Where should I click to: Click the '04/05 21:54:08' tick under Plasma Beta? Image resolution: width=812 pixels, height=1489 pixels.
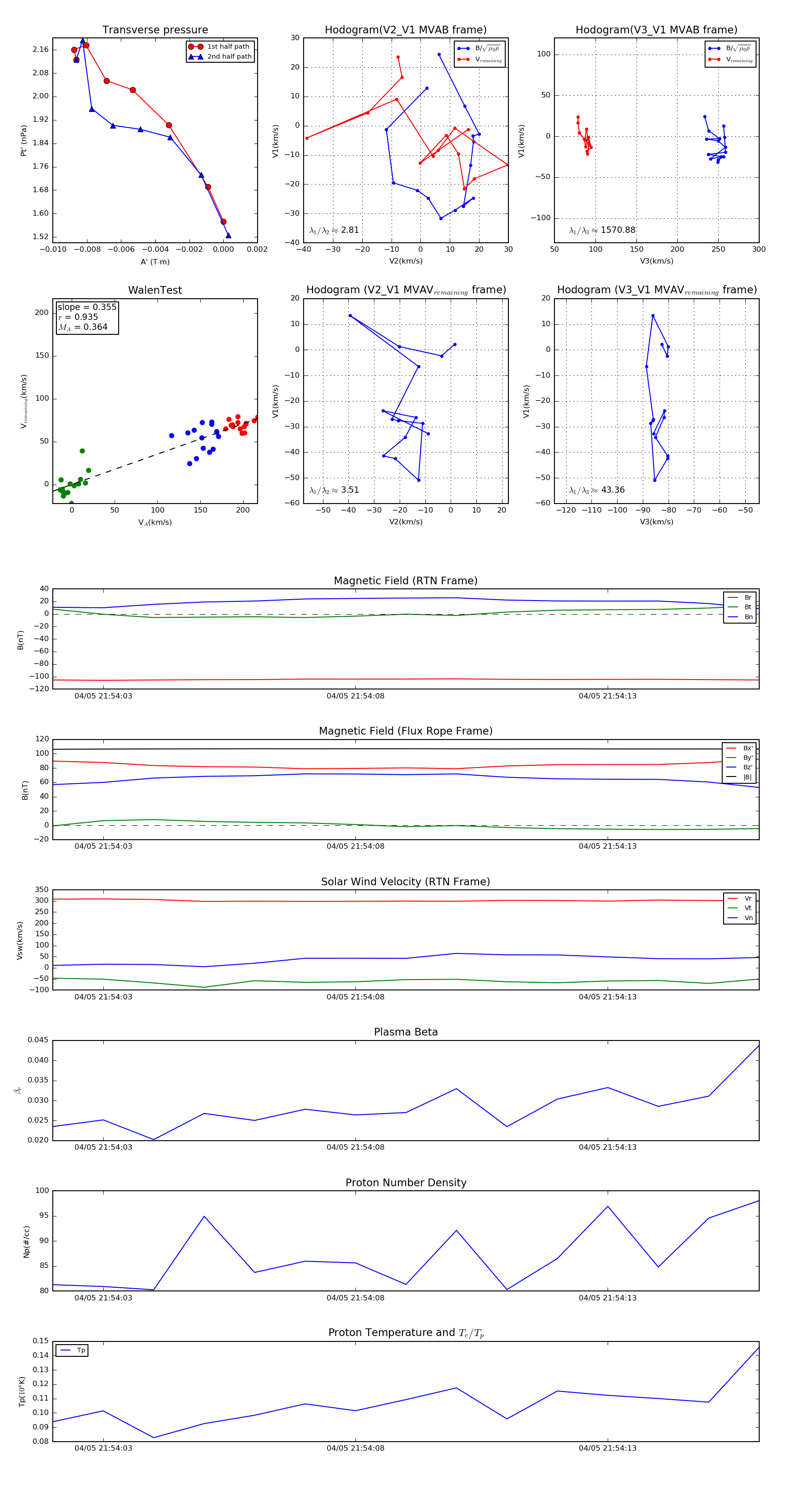click(x=355, y=1147)
